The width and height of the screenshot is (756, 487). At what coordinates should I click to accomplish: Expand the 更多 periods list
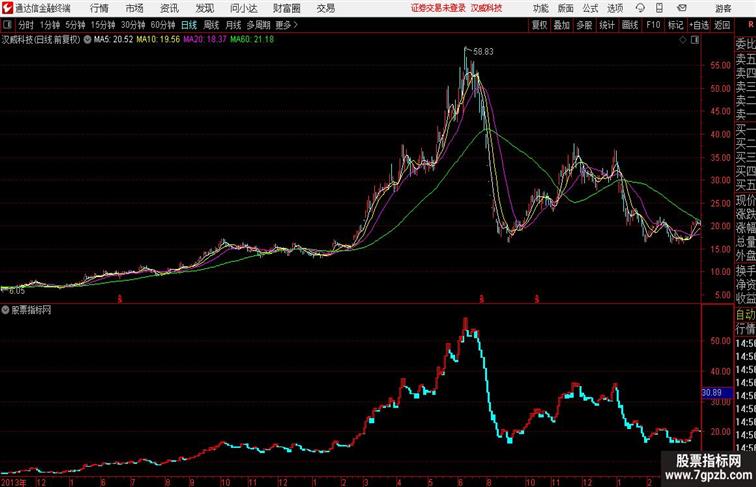[x=286, y=25]
